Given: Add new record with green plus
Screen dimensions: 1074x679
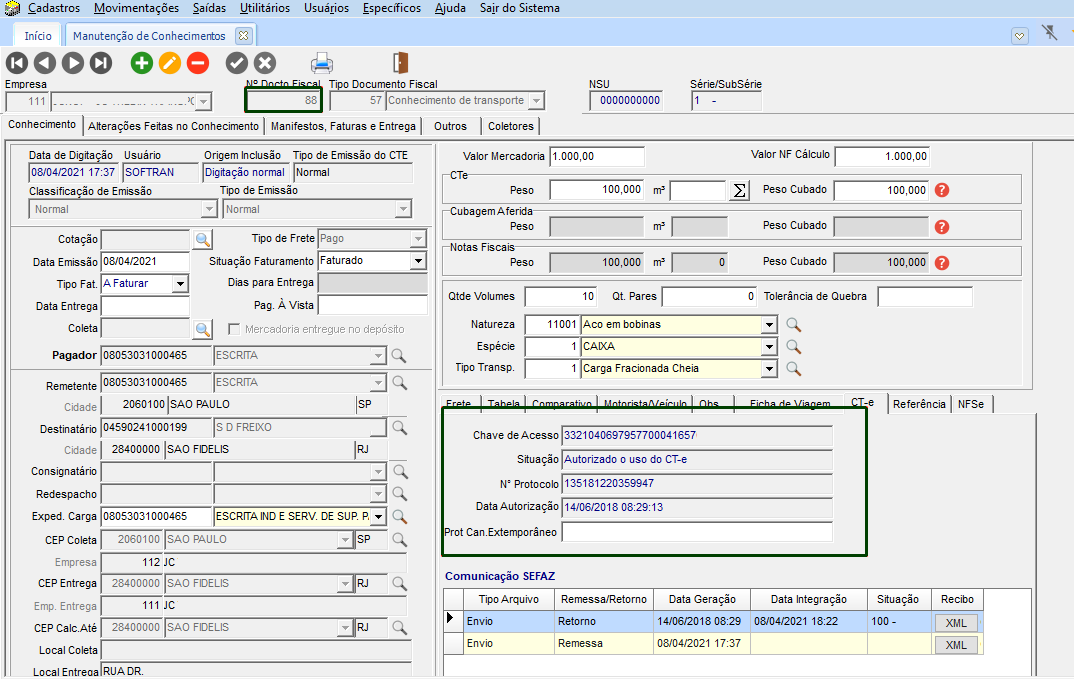Looking at the screenshot, I should 142,63.
